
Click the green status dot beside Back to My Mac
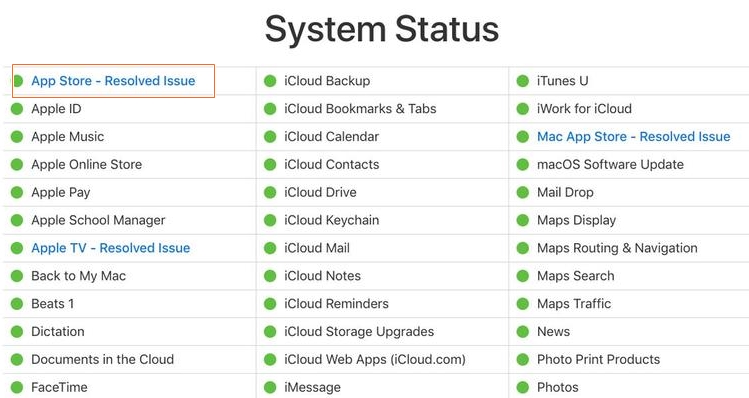point(17,276)
